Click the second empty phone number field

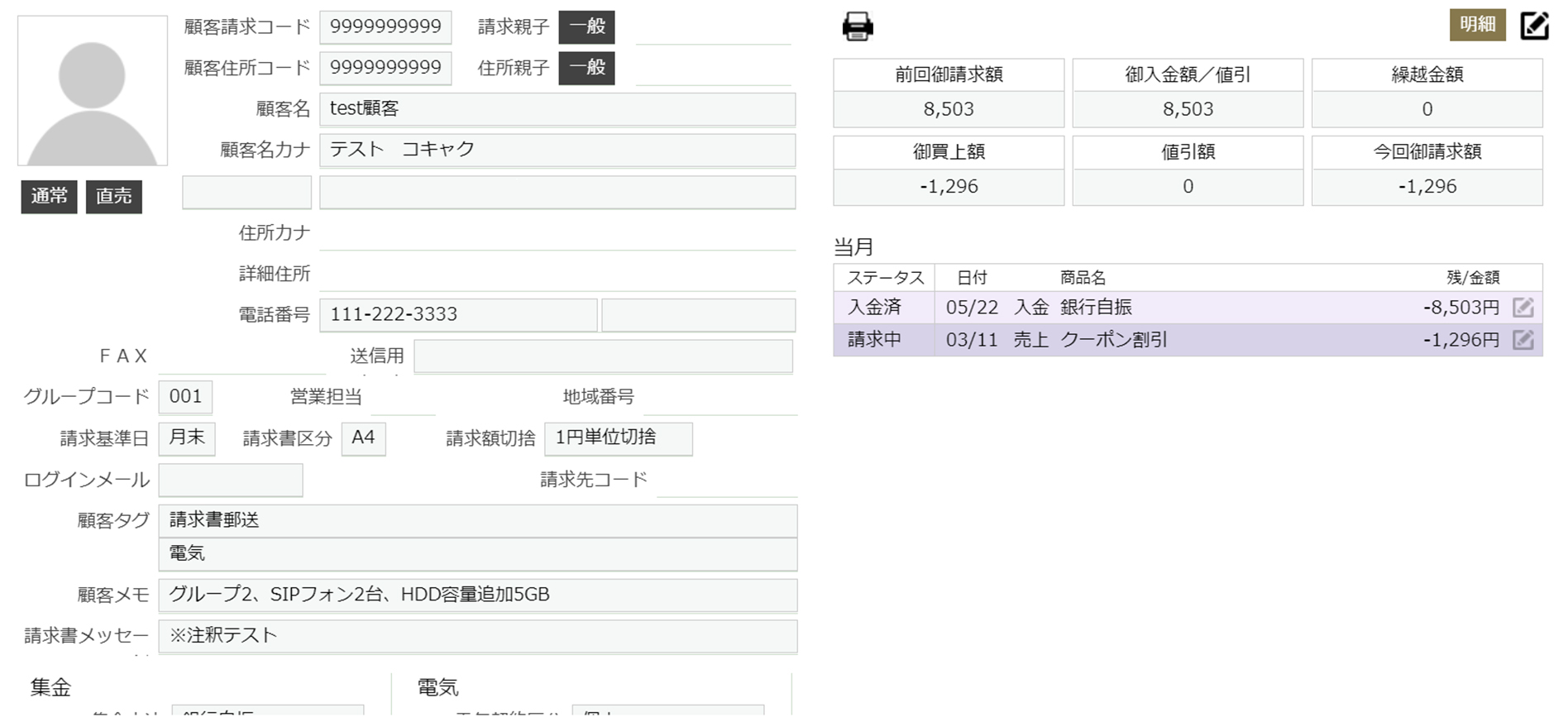pos(698,315)
